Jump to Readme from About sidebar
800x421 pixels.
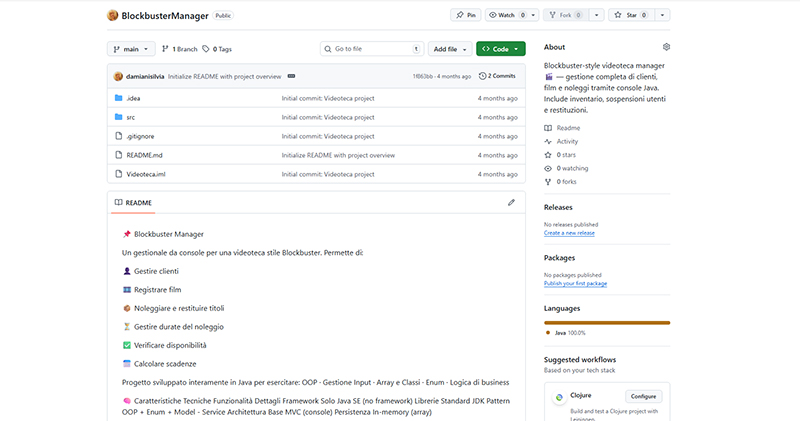(562, 128)
